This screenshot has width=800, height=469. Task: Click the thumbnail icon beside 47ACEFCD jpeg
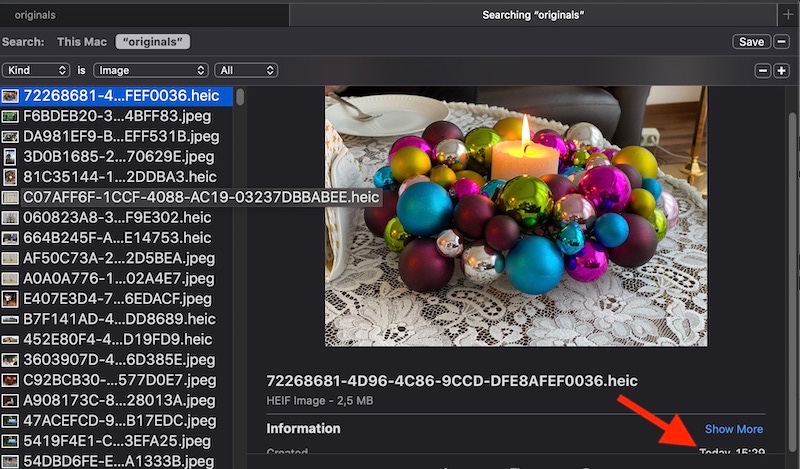click(x=10, y=421)
